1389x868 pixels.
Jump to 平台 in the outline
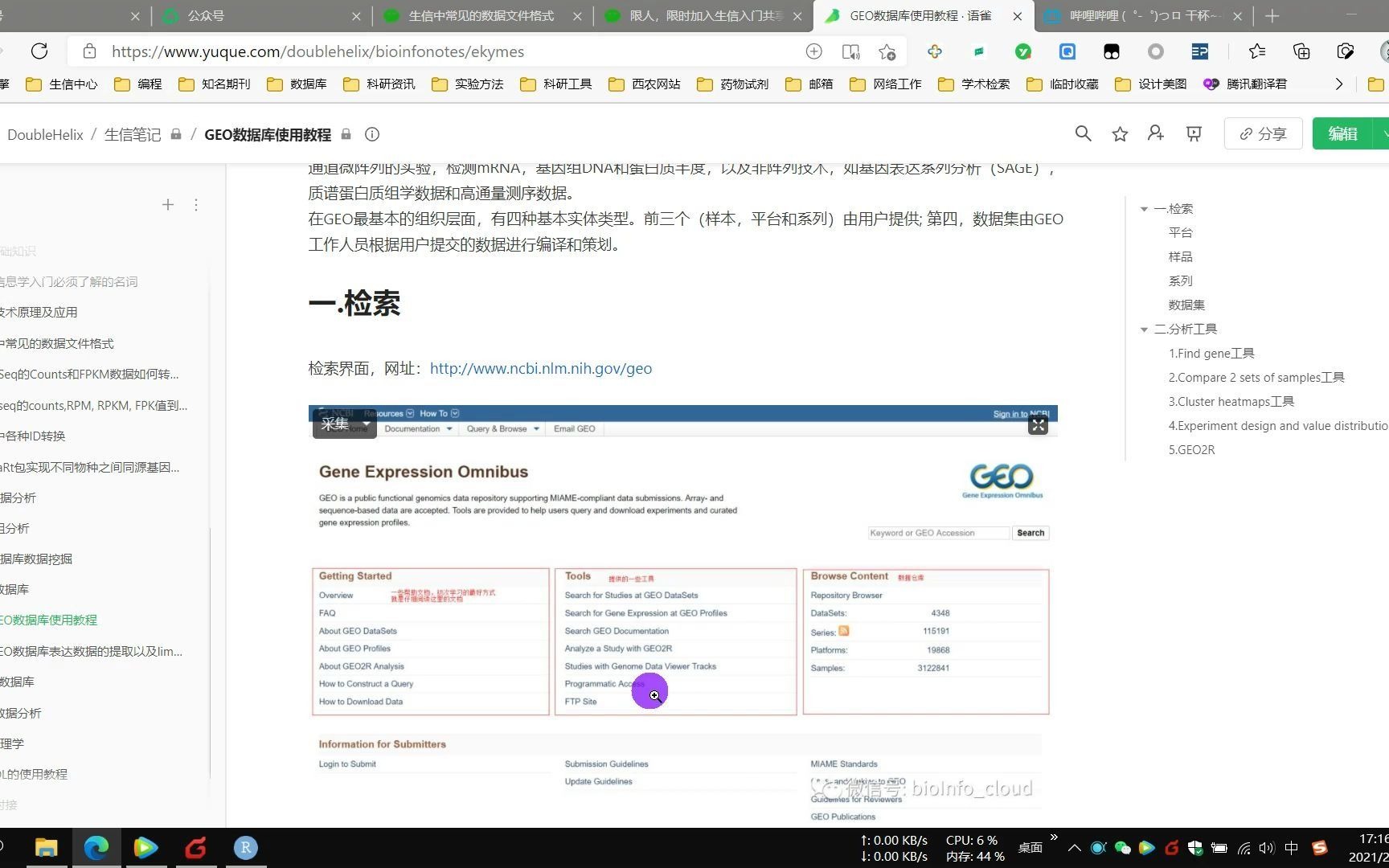(x=1181, y=233)
